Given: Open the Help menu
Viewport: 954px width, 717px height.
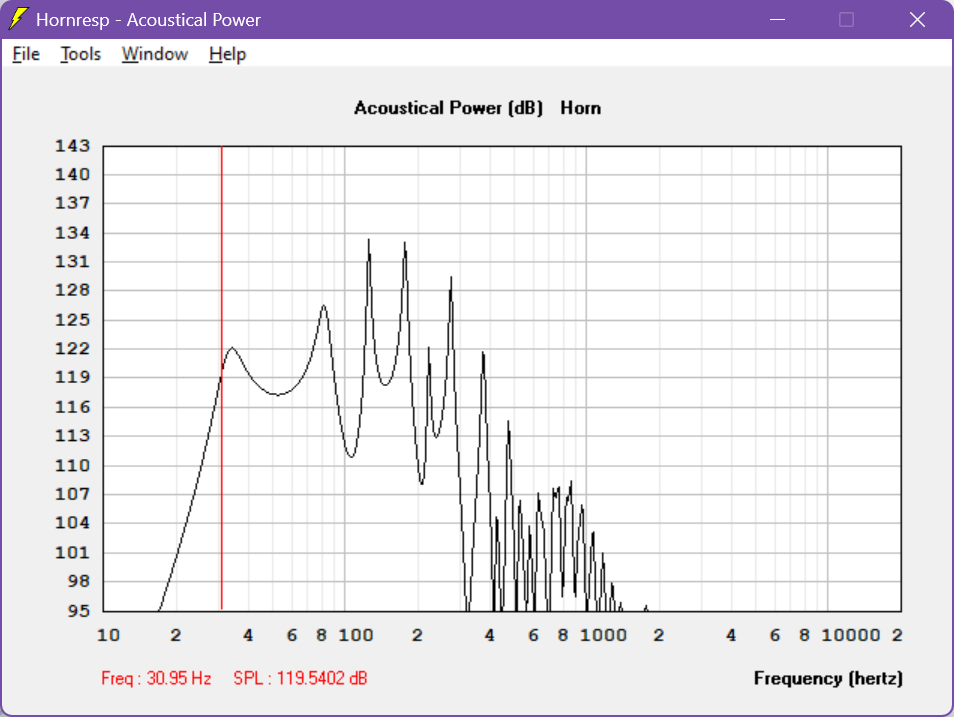Looking at the screenshot, I should point(227,54).
